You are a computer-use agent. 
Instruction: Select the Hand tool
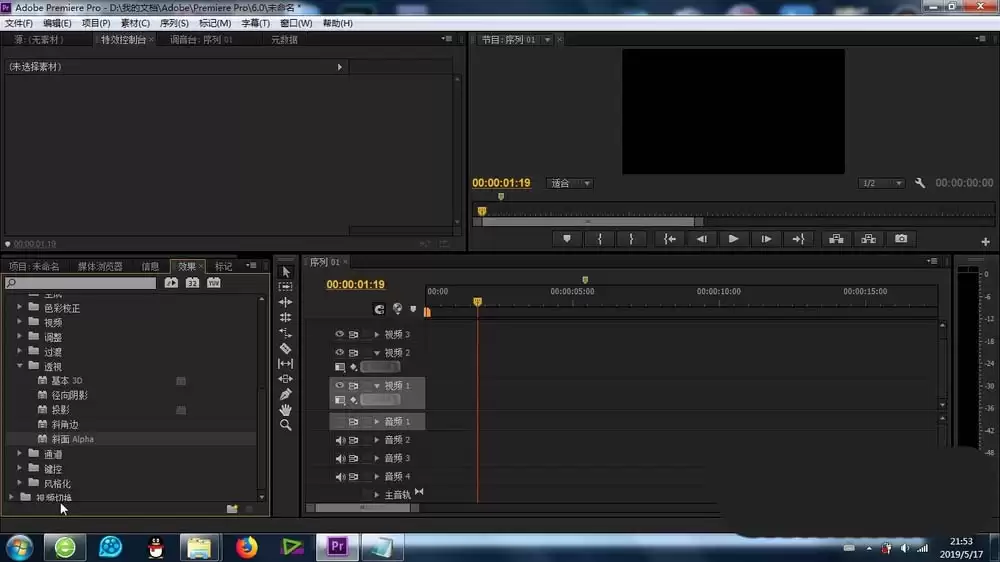pos(285,410)
